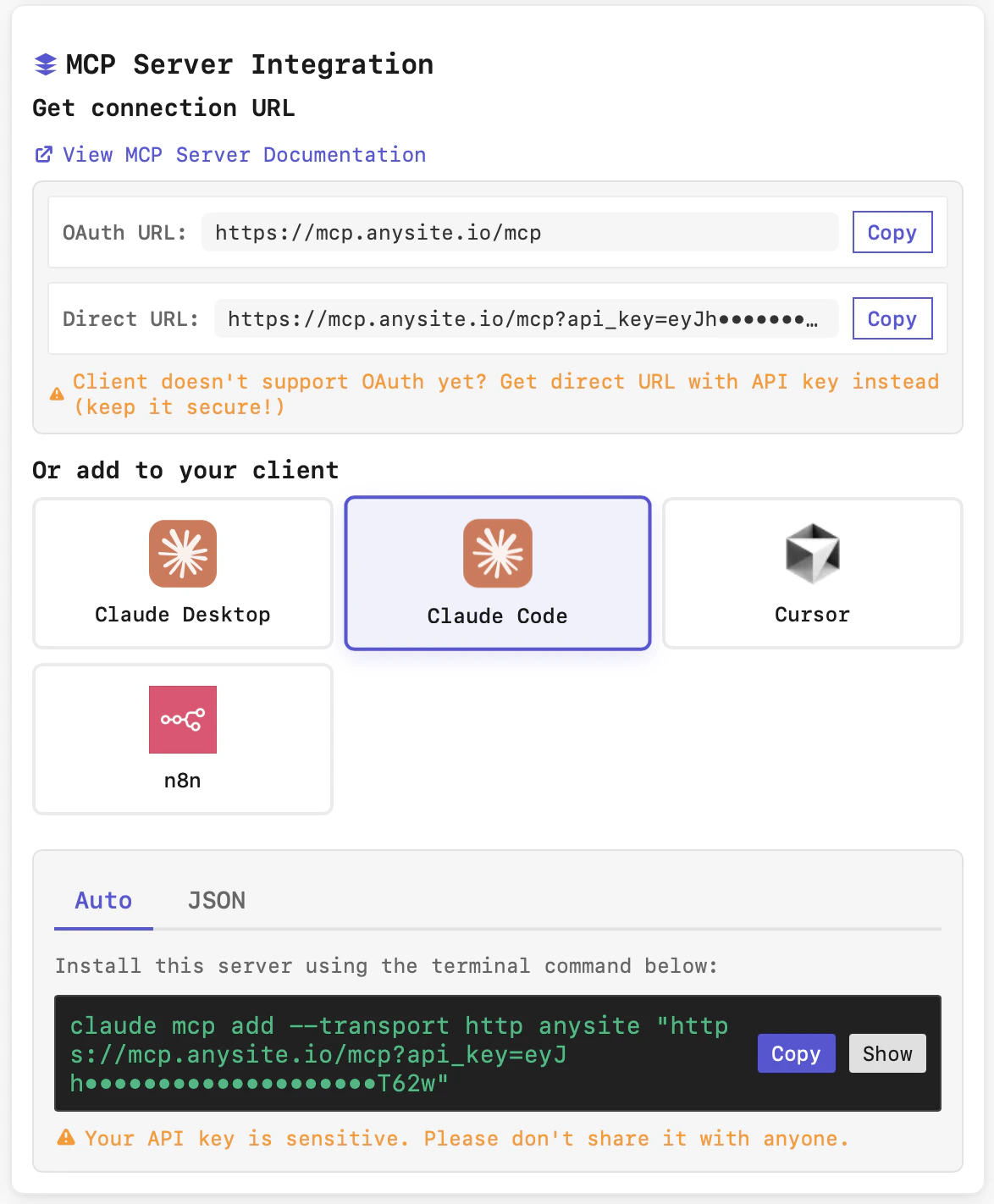Screen dimensions: 994x1204
Task: Select the Cursor client icon
Action: coord(812,554)
